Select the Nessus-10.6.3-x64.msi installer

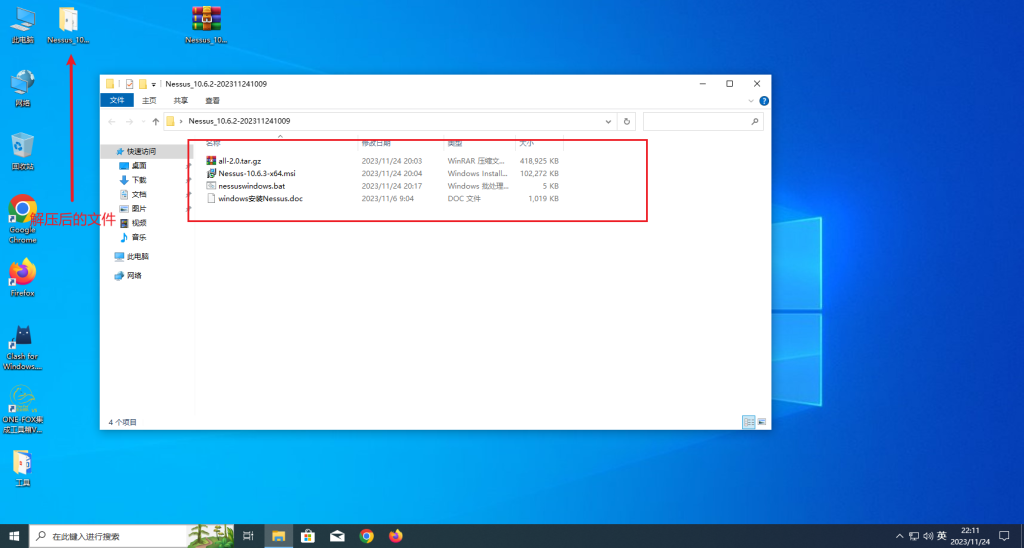pos(256,173)
